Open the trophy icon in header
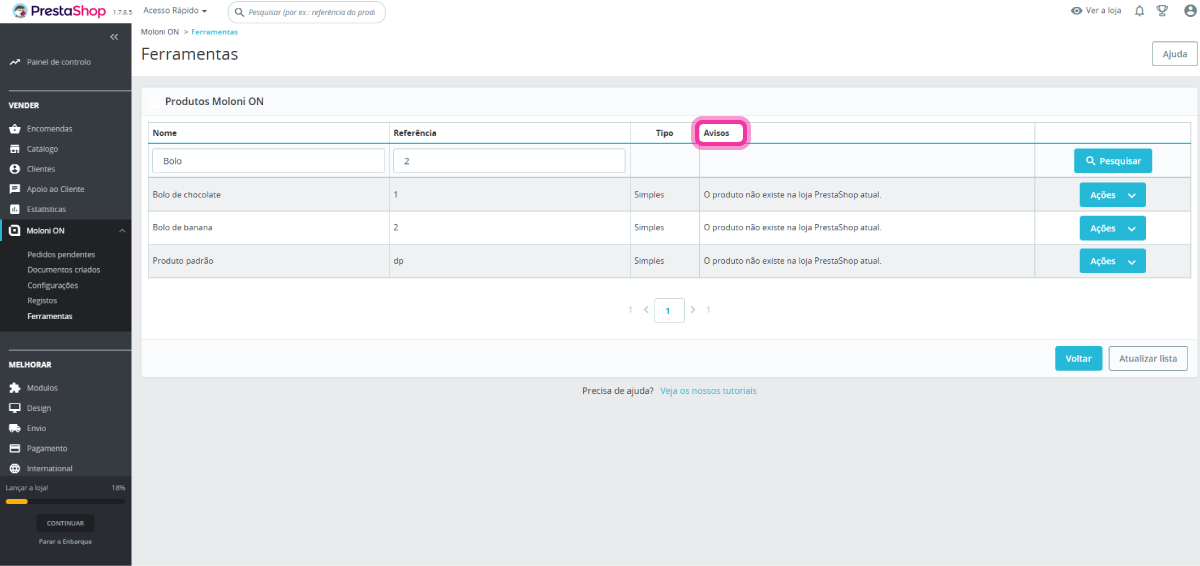This screenshot has width=1200, height=566. (1162, 11)
